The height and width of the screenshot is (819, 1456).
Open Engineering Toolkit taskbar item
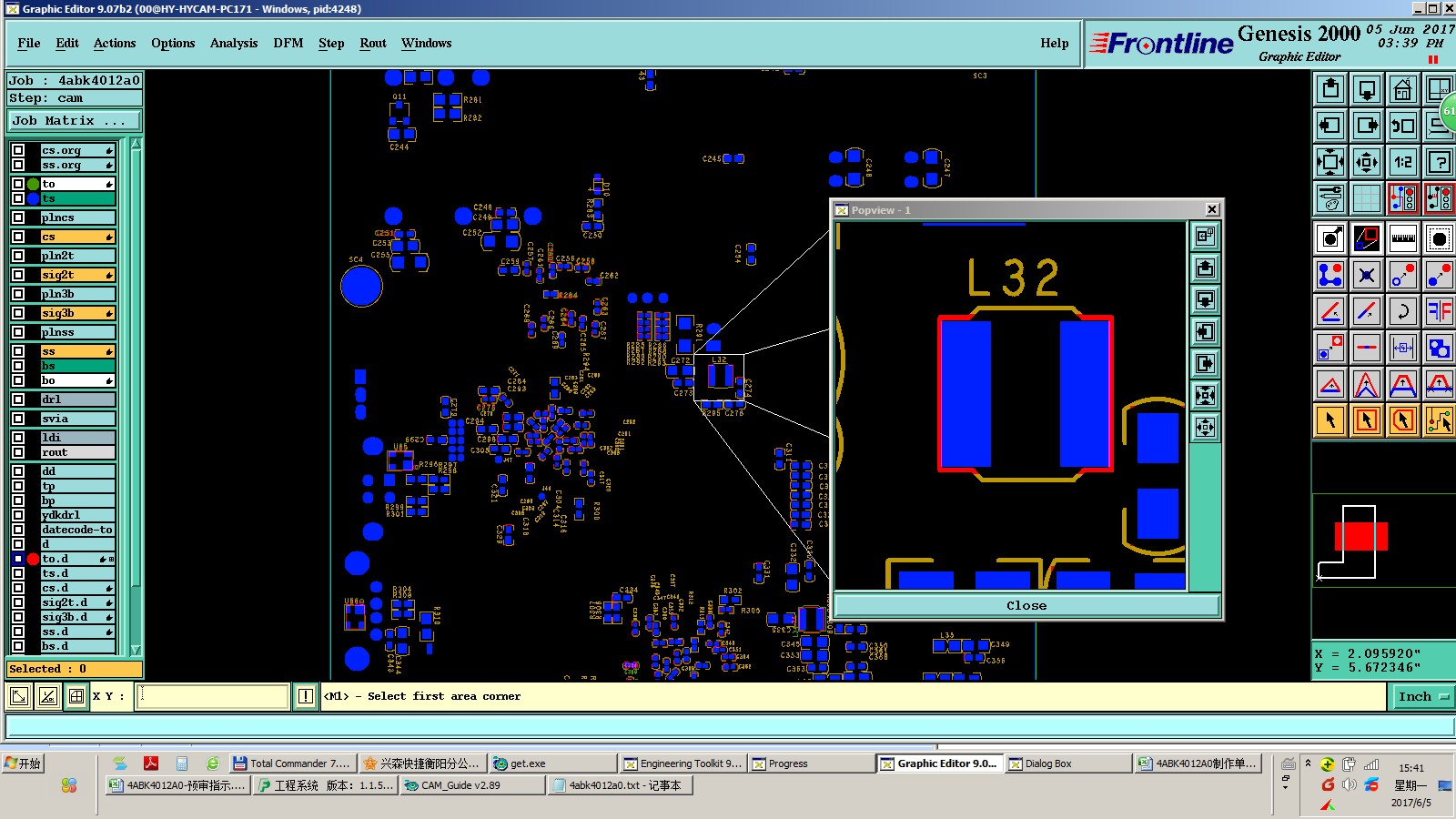point(682,763)
